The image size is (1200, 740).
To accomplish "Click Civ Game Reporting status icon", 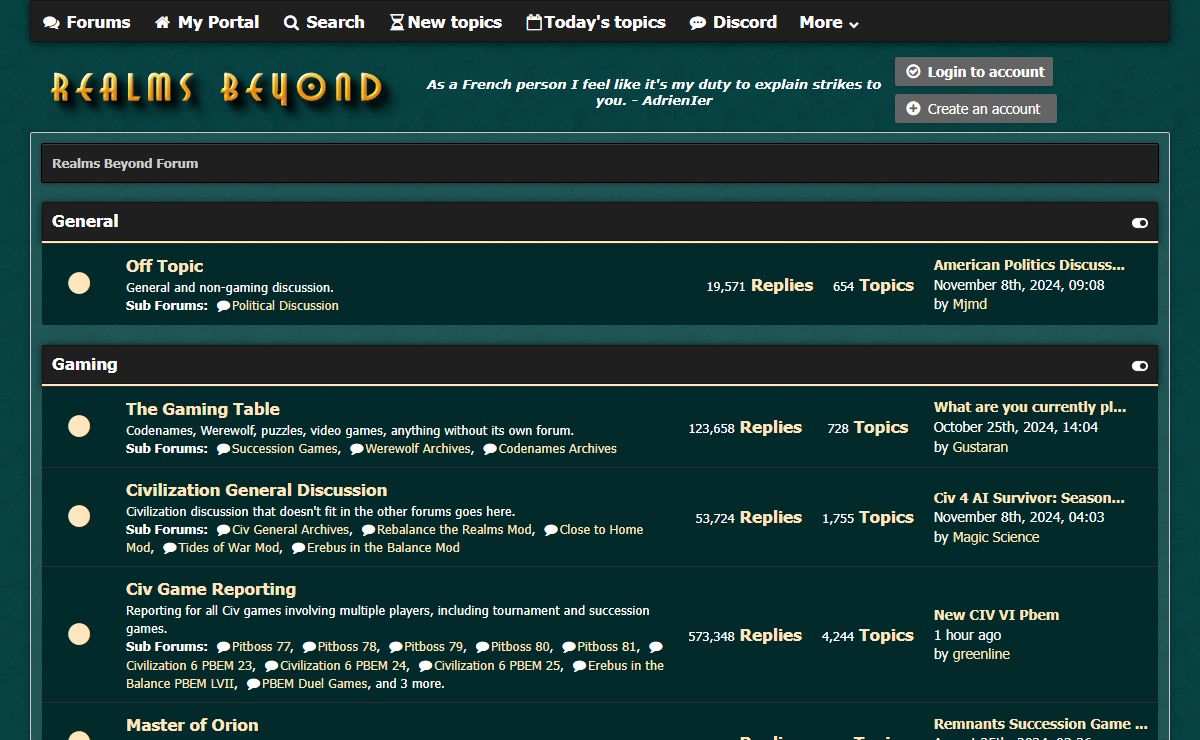I will (79, 634).
